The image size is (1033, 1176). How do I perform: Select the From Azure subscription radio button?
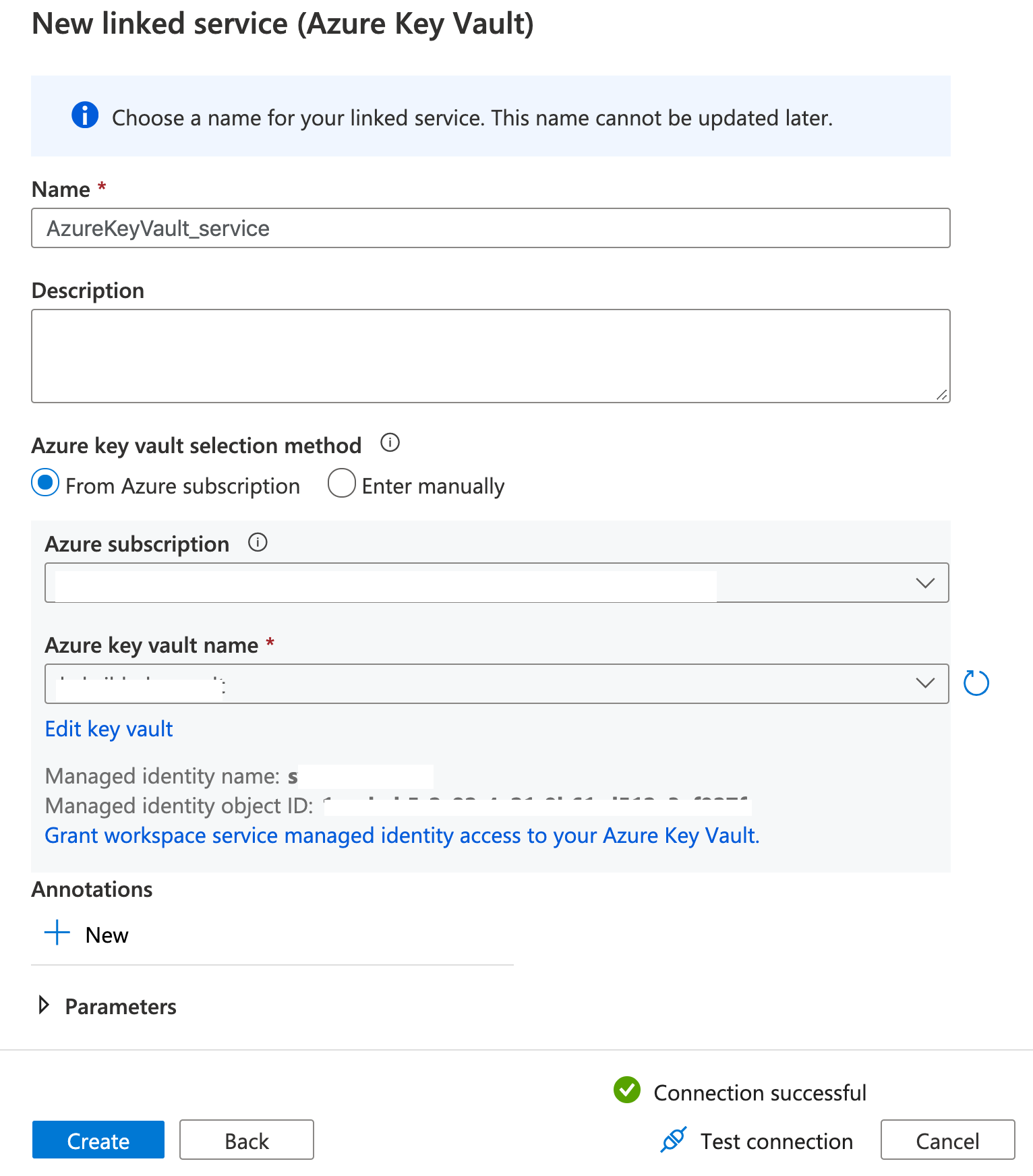(45, 483)
